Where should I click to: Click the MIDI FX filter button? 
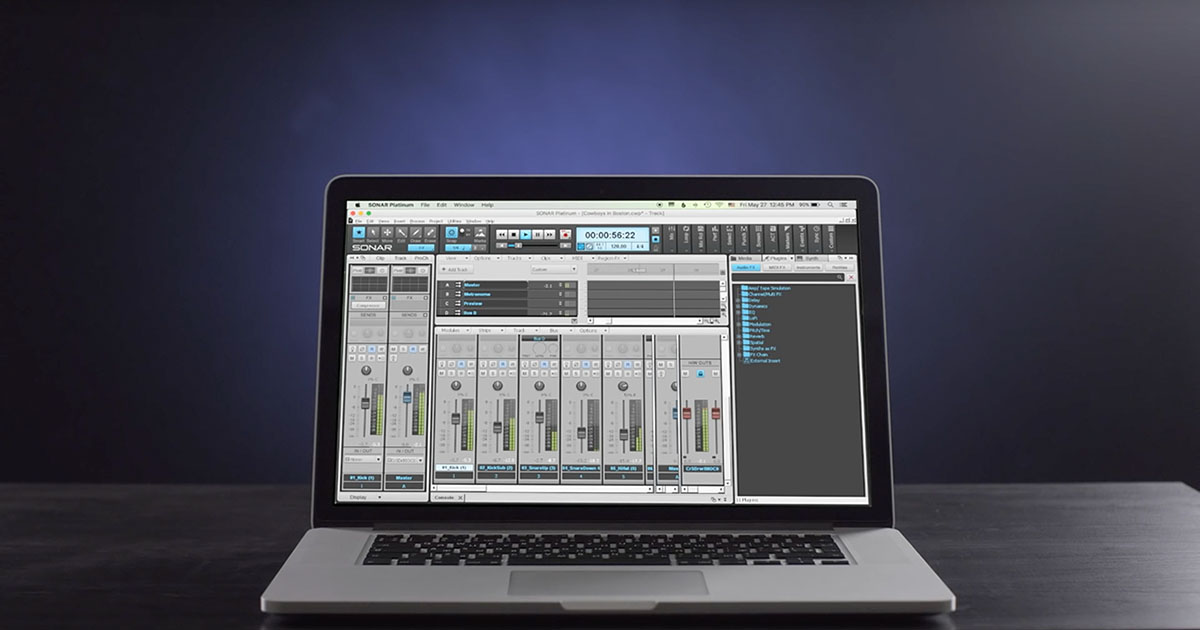point(777,267)
